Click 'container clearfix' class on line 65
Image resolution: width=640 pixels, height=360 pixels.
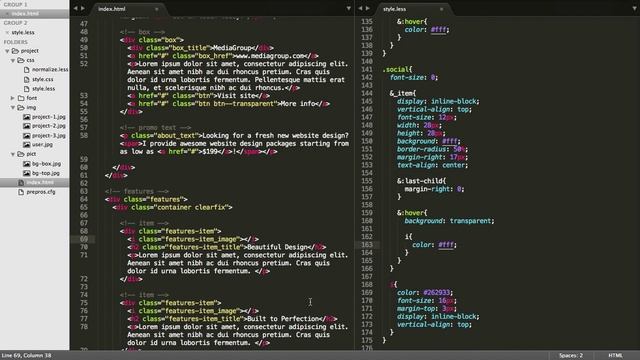click(x=191, y=207)
